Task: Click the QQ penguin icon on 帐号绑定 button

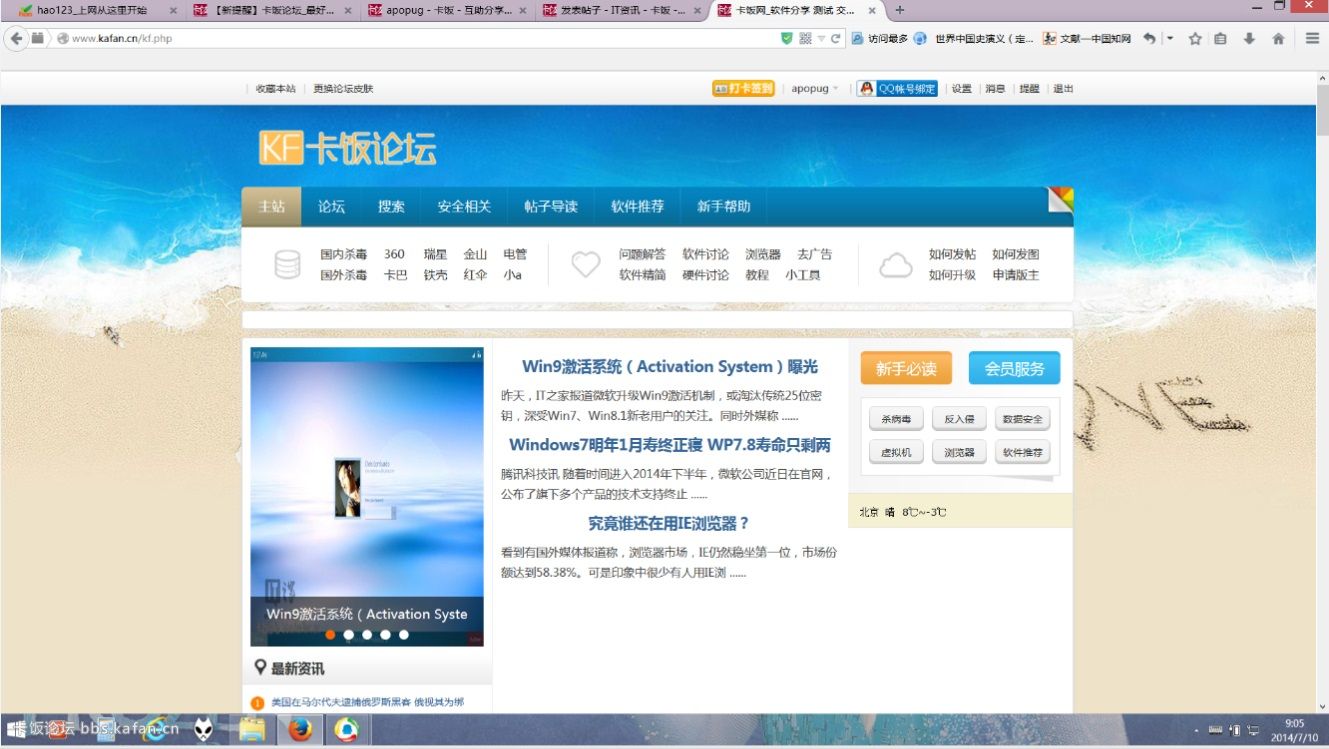Action: [866, 88]
